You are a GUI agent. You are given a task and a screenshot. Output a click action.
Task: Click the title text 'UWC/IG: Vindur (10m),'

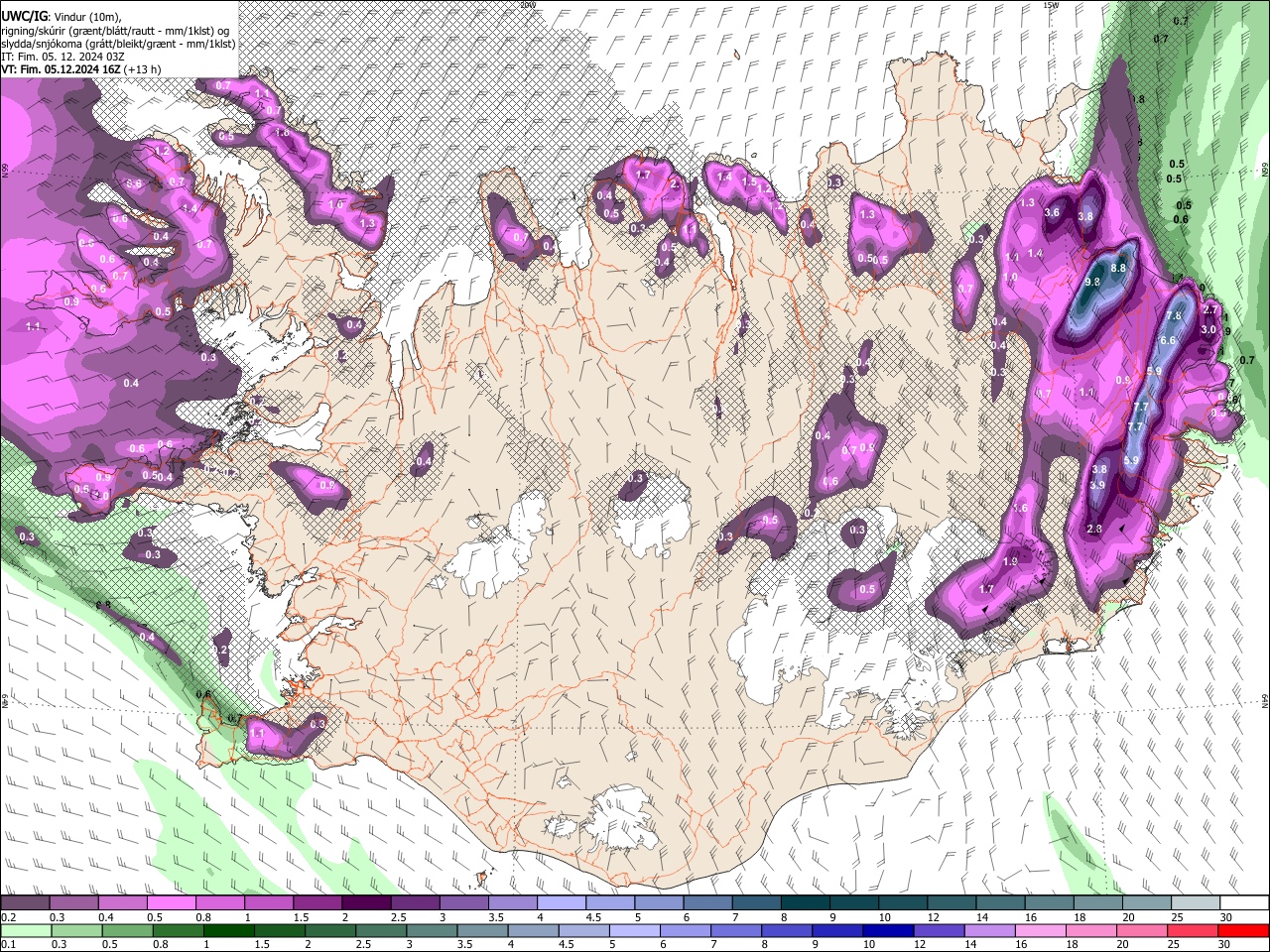pos(61,17)
